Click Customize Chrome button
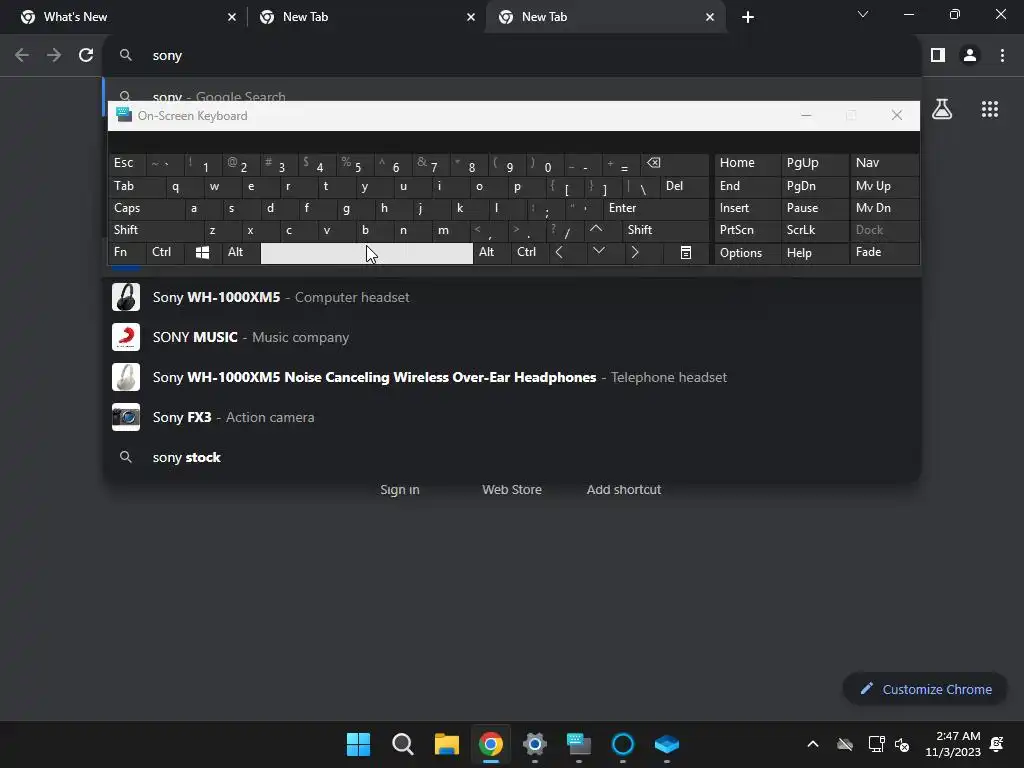The height and width of the screenshot is (768, 1024). [925, 689]
